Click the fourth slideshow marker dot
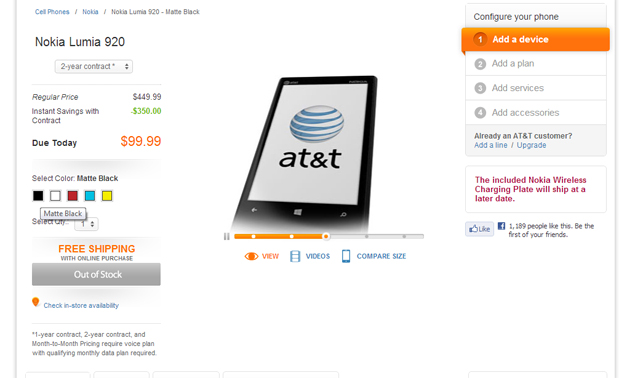The image size is (635, 378). pyautogui.click(x=367, y=236)
